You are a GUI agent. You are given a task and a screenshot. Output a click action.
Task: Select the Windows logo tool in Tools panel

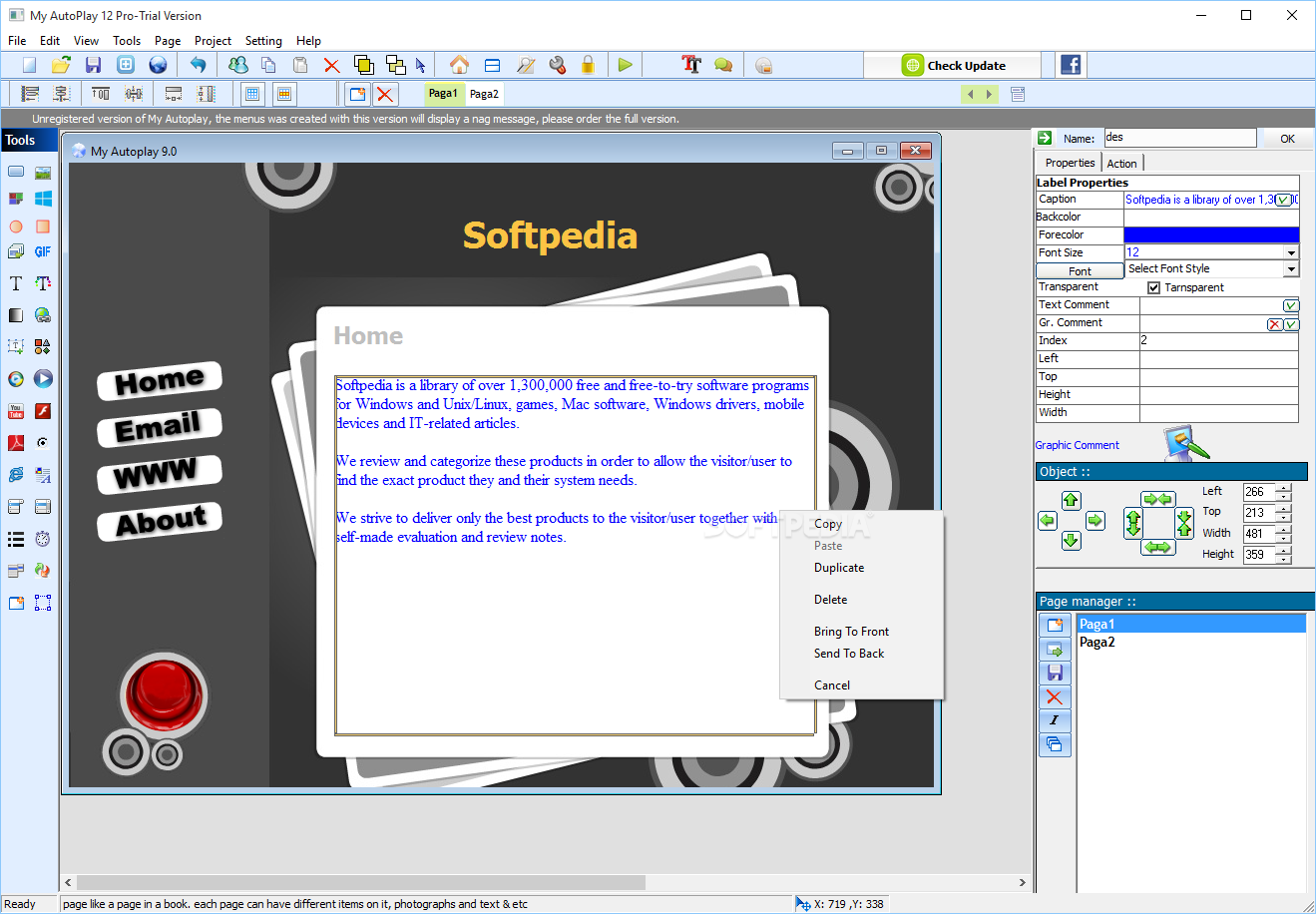tap(43, 199)
